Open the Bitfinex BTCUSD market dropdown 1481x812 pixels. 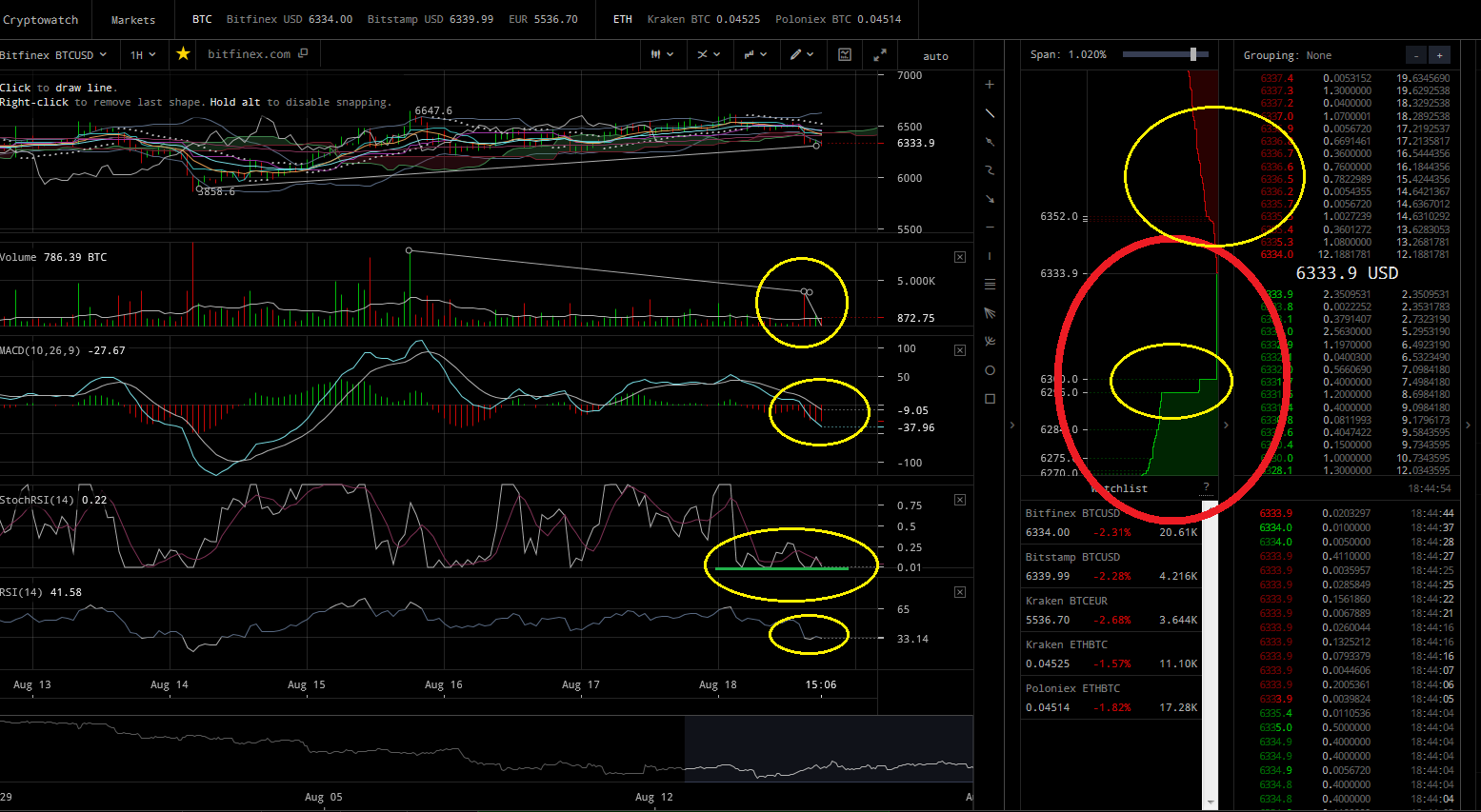point(53,55)
